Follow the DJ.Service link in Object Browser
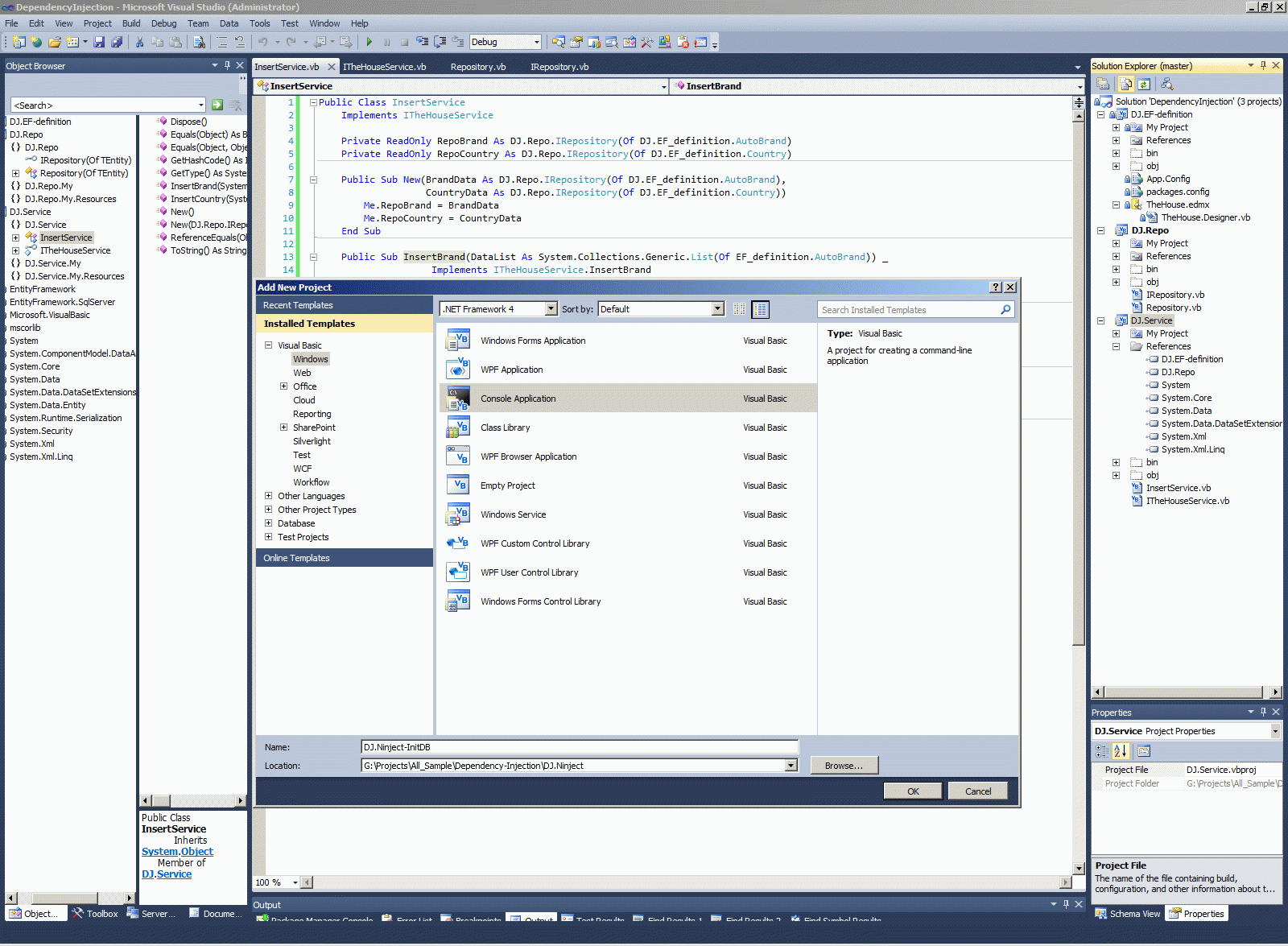The width and height of the screenshot is (1288, 946). [167, 874]
